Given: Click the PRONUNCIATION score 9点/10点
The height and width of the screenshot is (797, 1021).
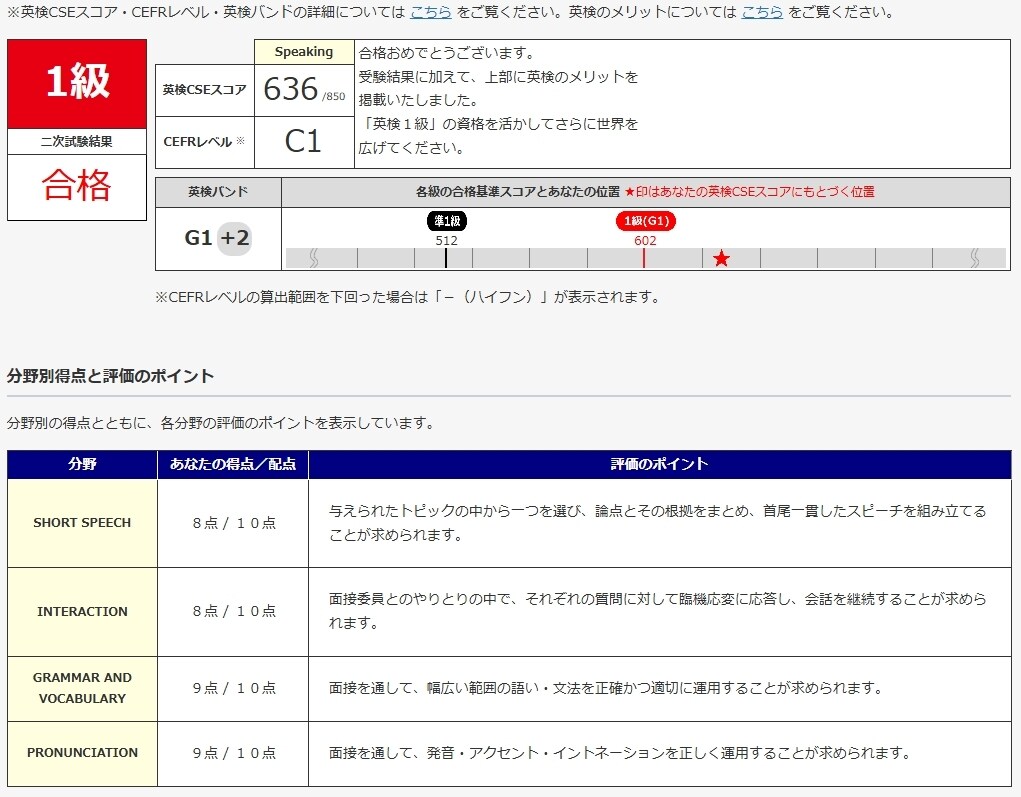Looking at the screenshot, I should click(x=234, y=753).
